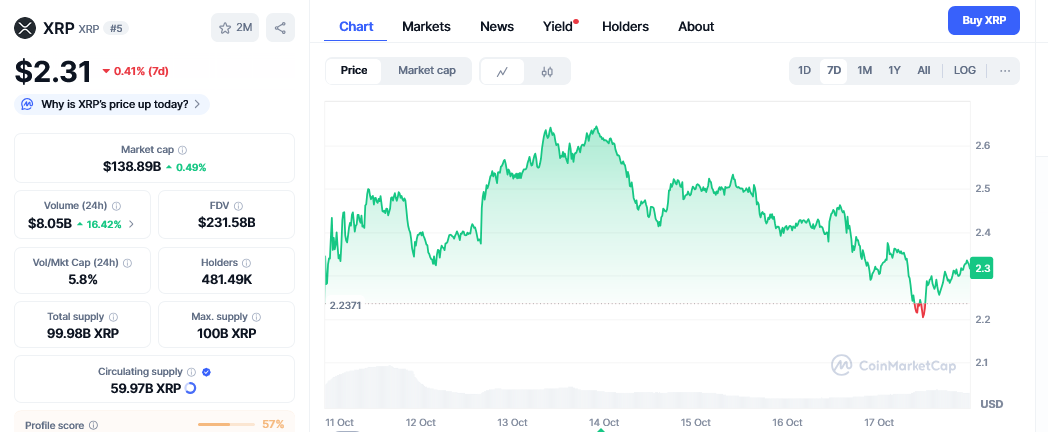Open the Holders tab

point(625,26)
